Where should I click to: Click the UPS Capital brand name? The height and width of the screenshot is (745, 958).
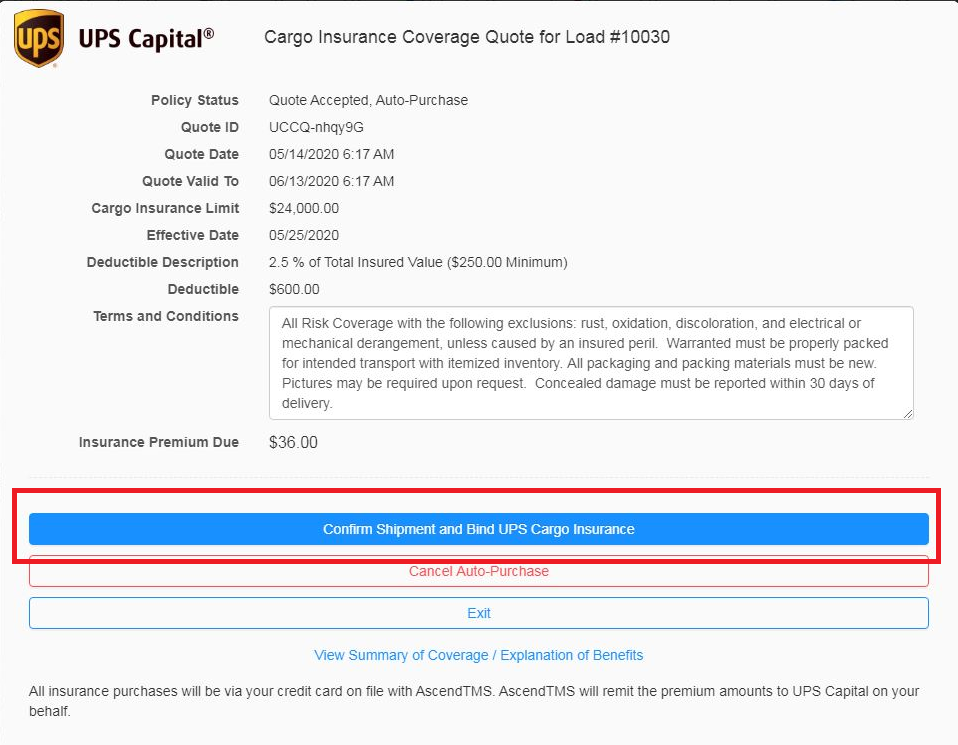[x=146, y=38]
